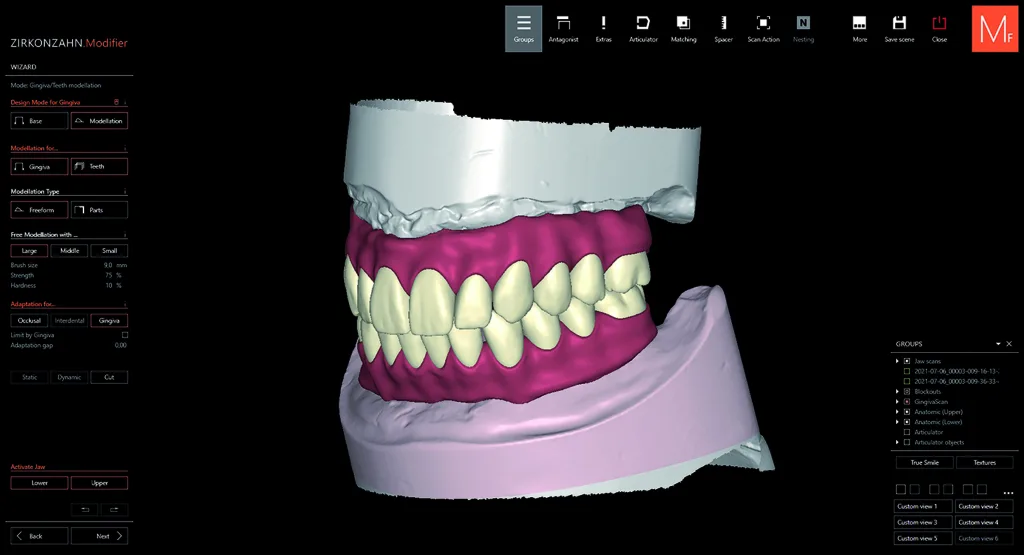Open the Groups toolbar item

point(523,29)
